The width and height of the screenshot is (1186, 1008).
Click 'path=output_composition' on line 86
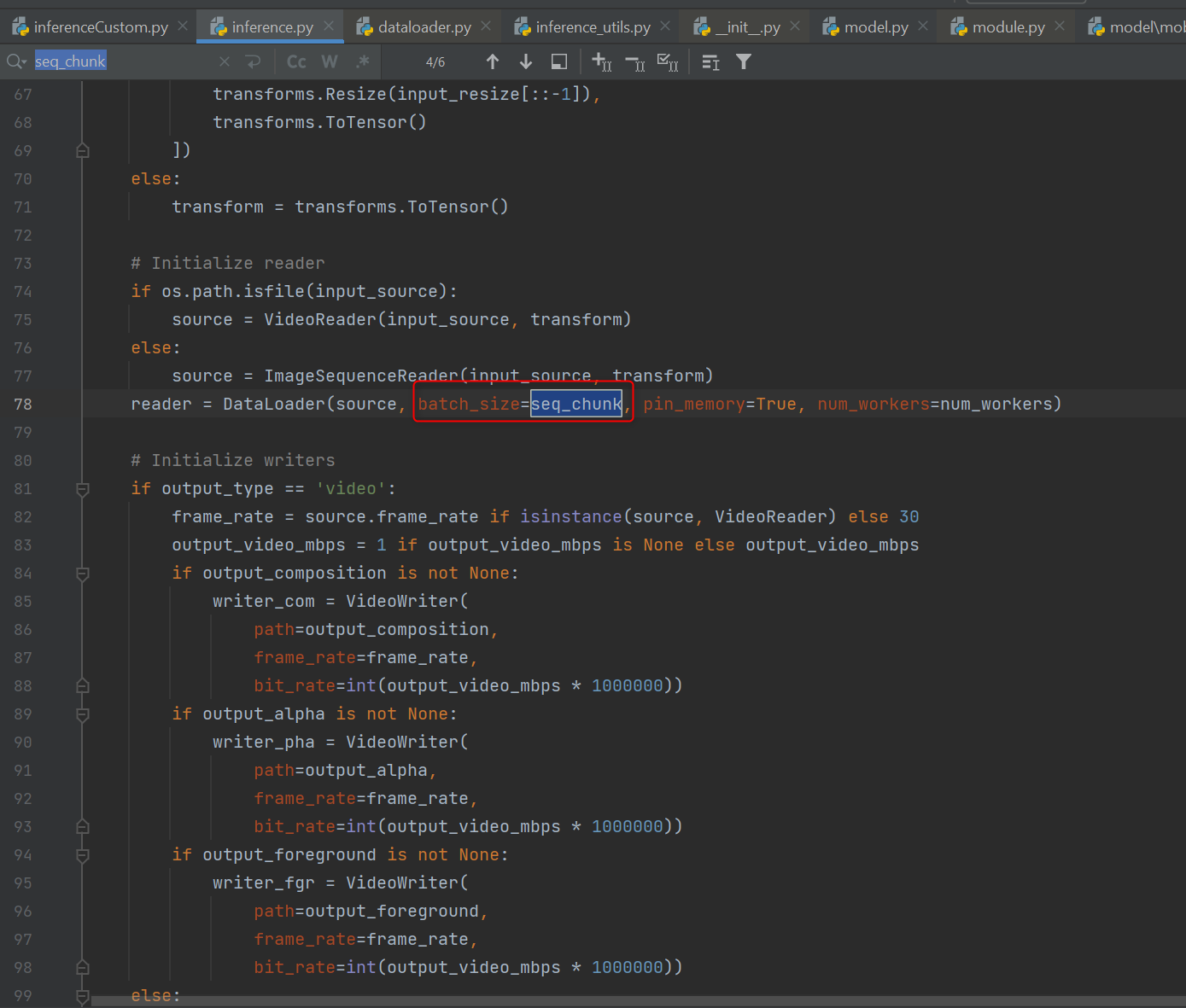371,629
